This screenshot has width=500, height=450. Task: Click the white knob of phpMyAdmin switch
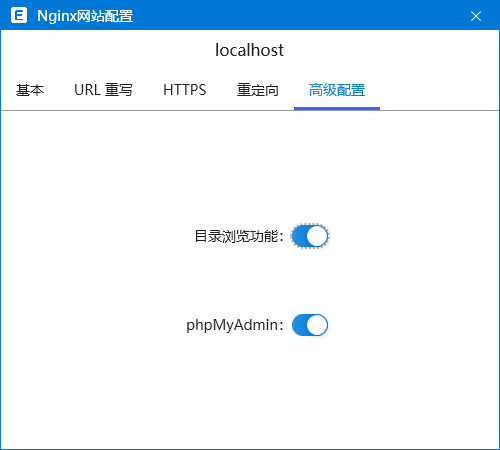[317, 325]
